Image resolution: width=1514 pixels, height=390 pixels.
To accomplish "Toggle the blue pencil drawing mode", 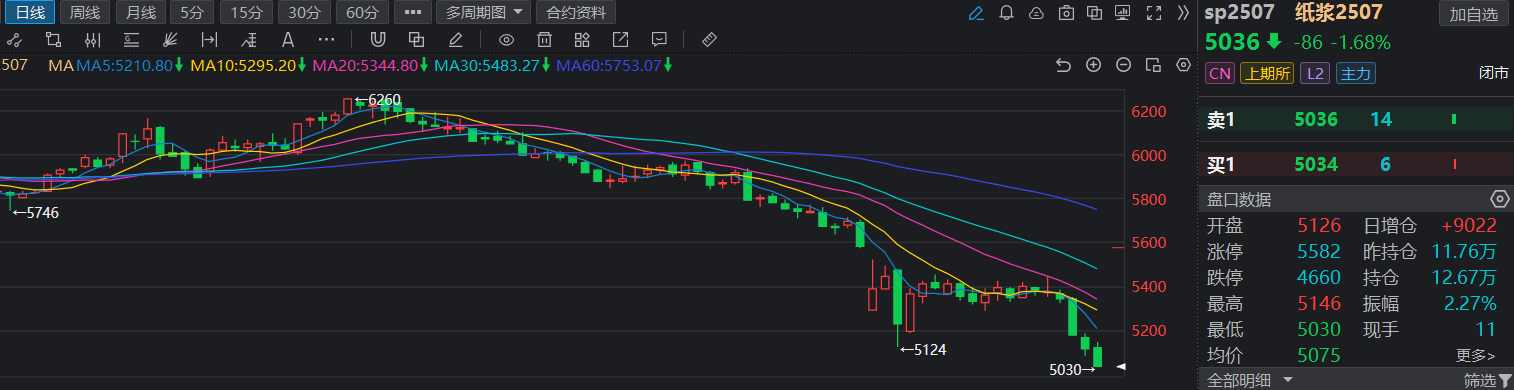I will point(977,13).
